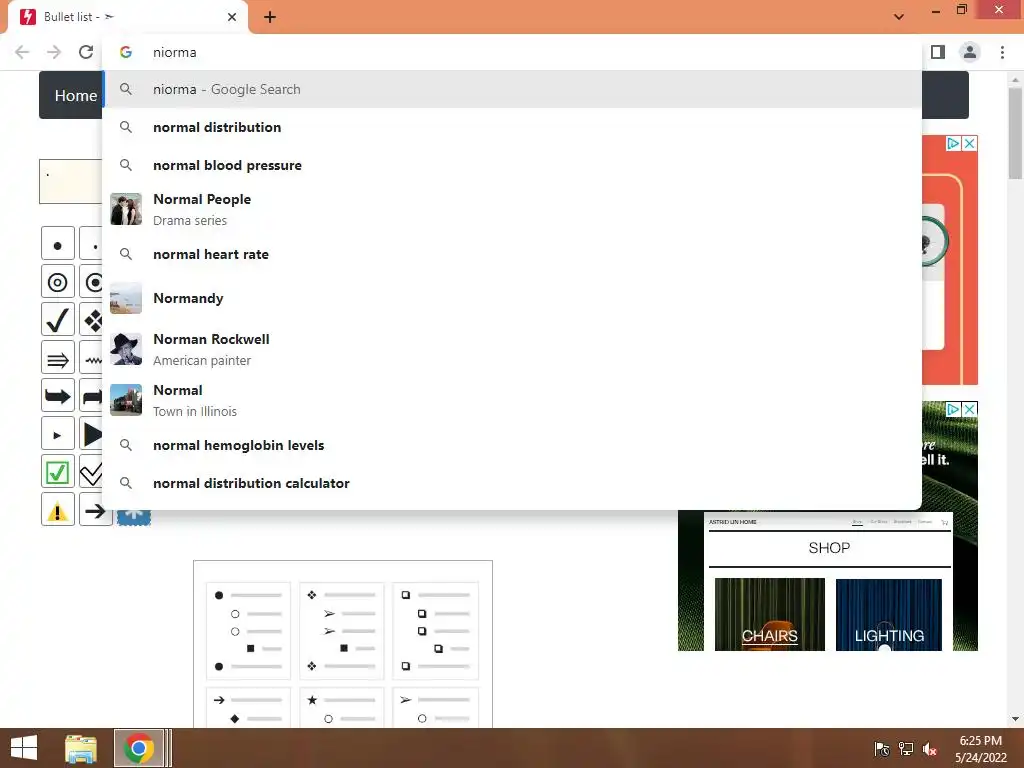The height and width of the screenshot is (768, 1024).
Task: Close the Bullet list tab
Action: (x=232, y=17)
